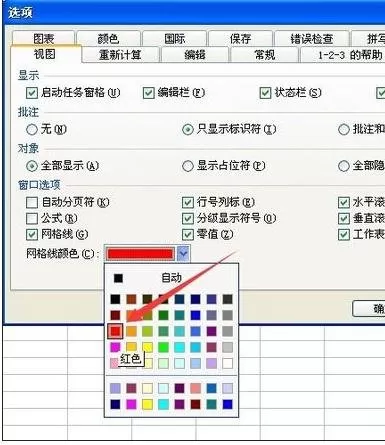Viewport: 385px width, 445px height.
Task: Pick the lime swatch in the red row
Action: tap(147, 331)
